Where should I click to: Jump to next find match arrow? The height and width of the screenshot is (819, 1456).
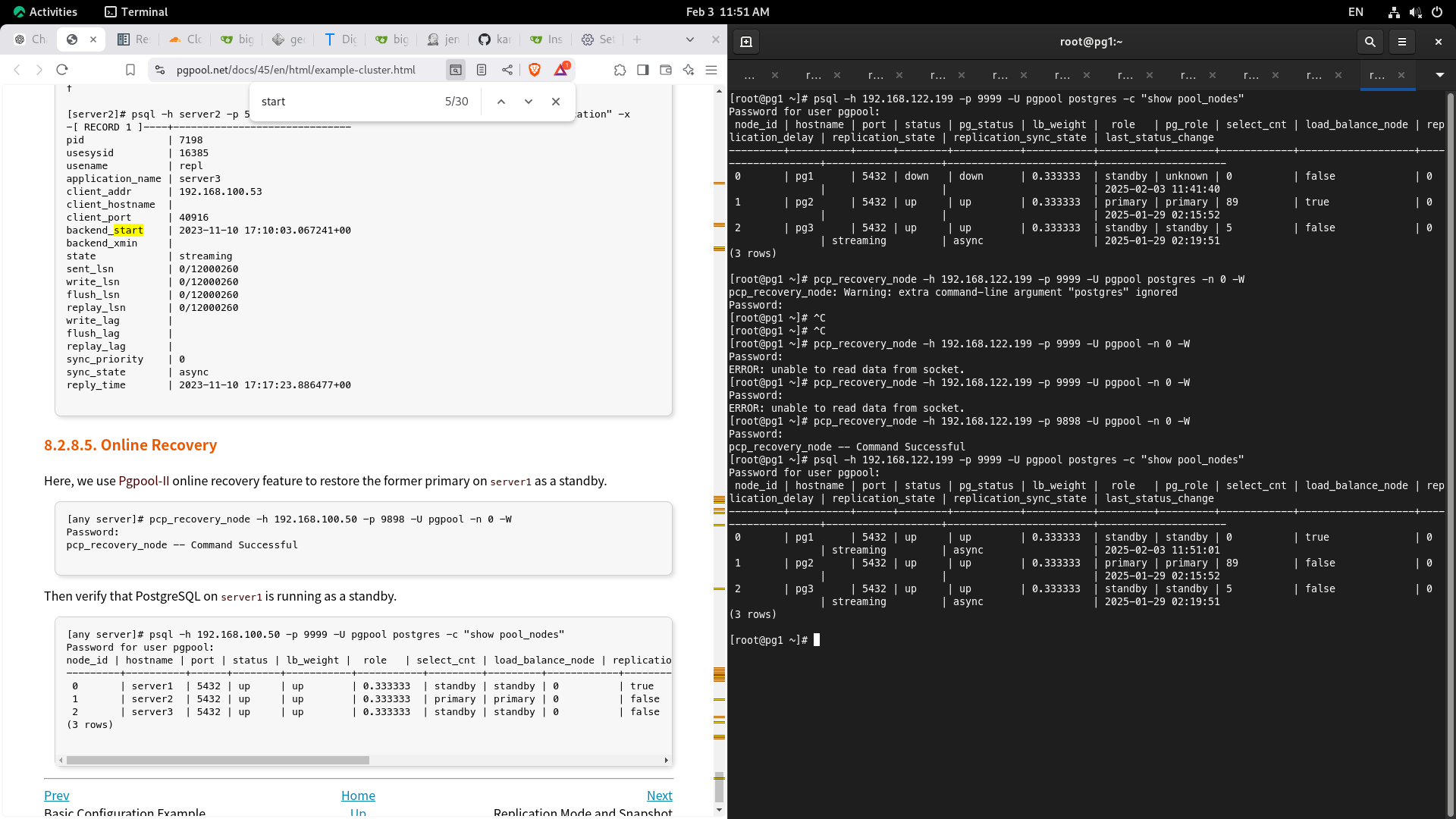[x=529, y=102]
